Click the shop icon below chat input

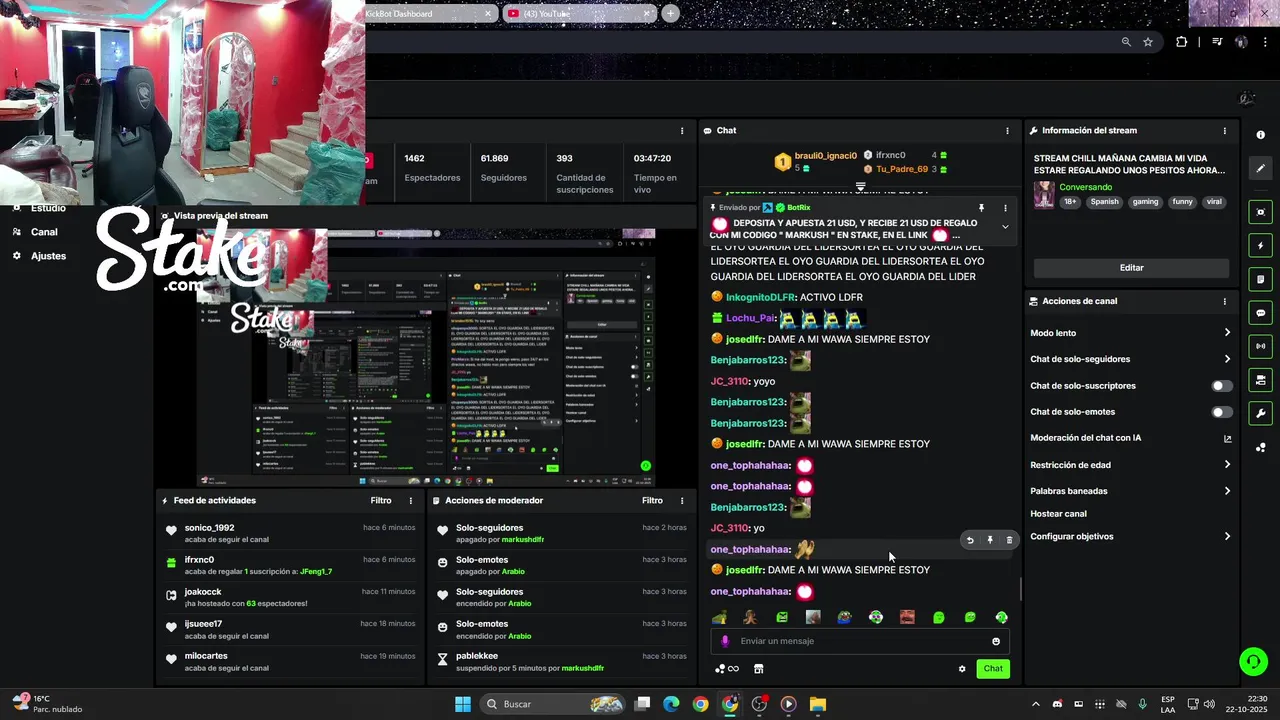click(x=758, y=669)
